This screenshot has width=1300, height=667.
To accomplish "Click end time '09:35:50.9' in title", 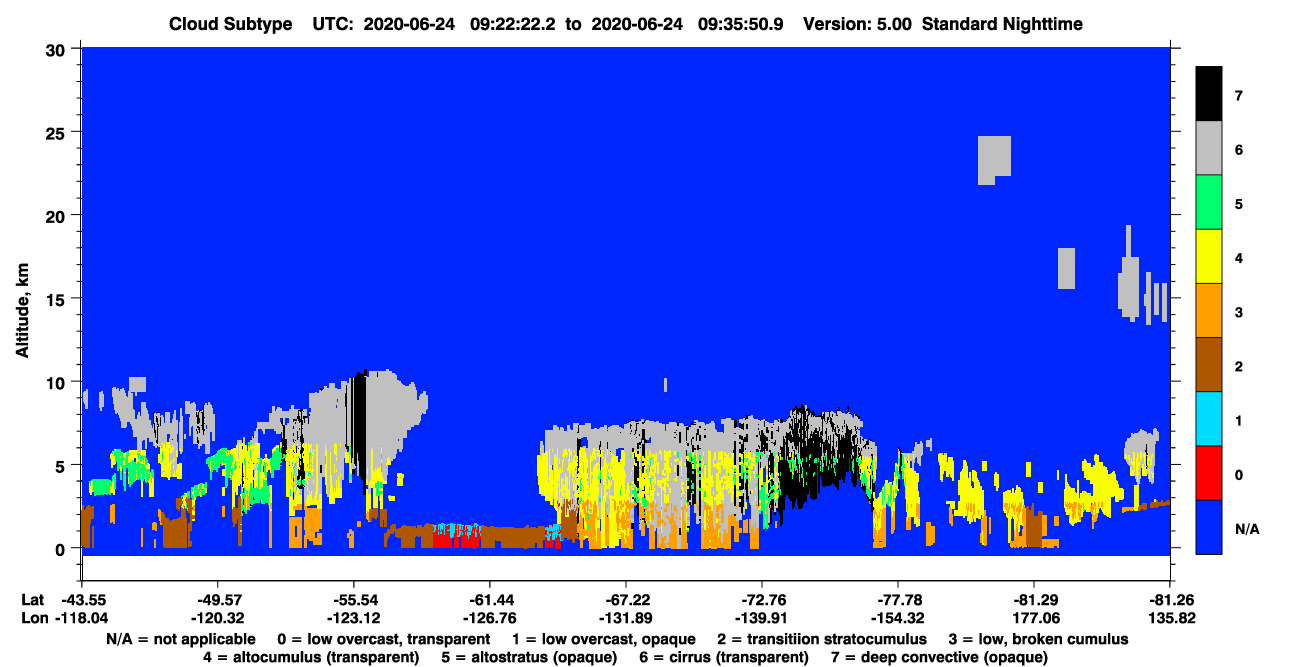I will (739, 24).
